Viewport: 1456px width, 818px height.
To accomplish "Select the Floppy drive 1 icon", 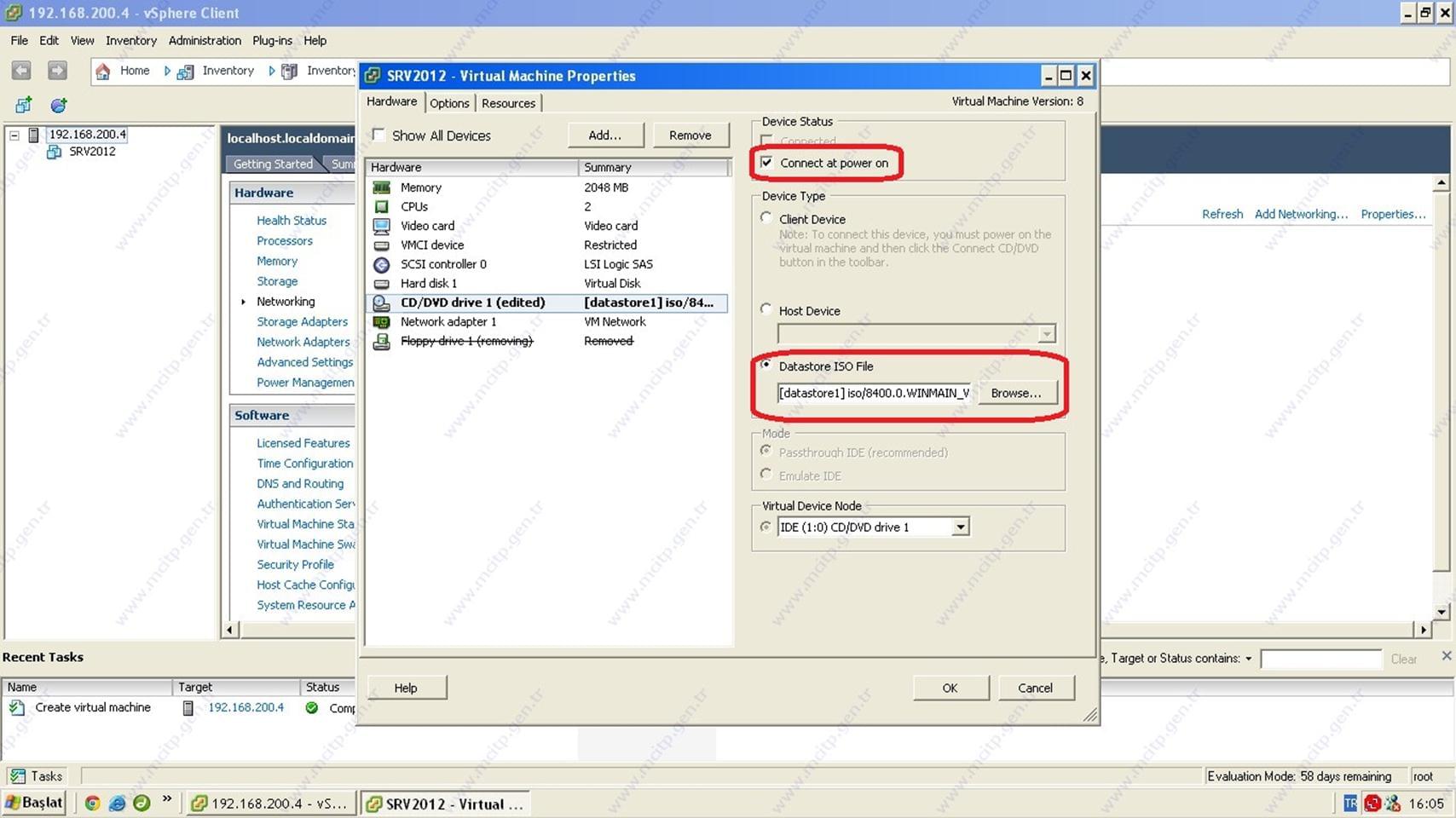I will (x=382, y=341).
